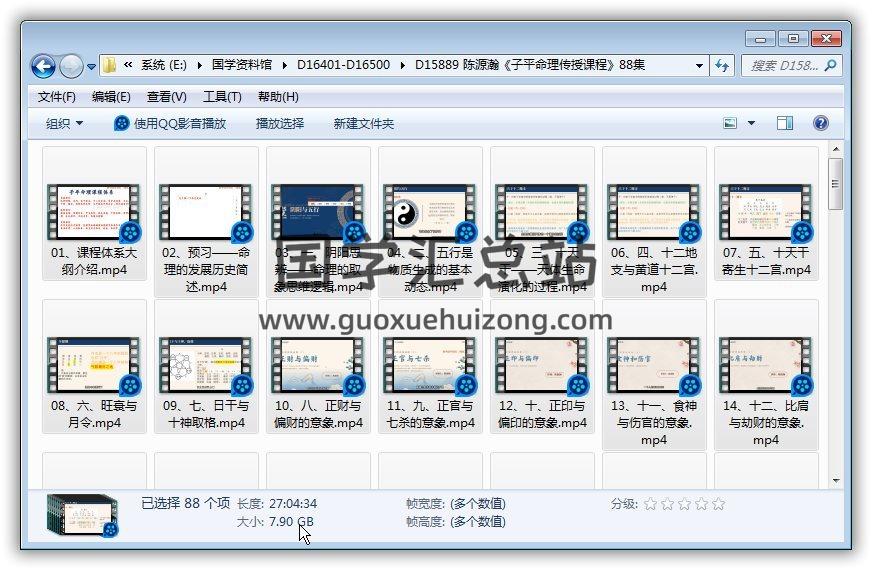Select video 13、十一、食神与伤官的意象.mp4
The width and height of the screenshot is (872, 570).
tap(654, 375)
